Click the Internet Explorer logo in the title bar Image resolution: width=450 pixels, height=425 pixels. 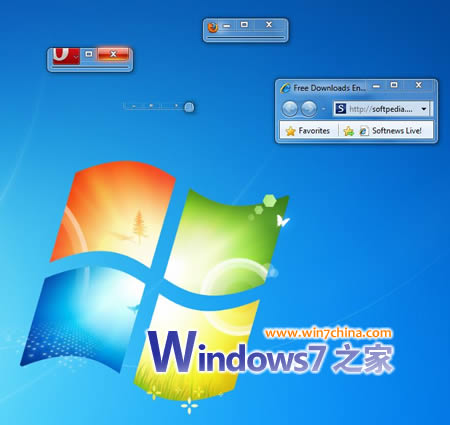(x=285, y=88)
